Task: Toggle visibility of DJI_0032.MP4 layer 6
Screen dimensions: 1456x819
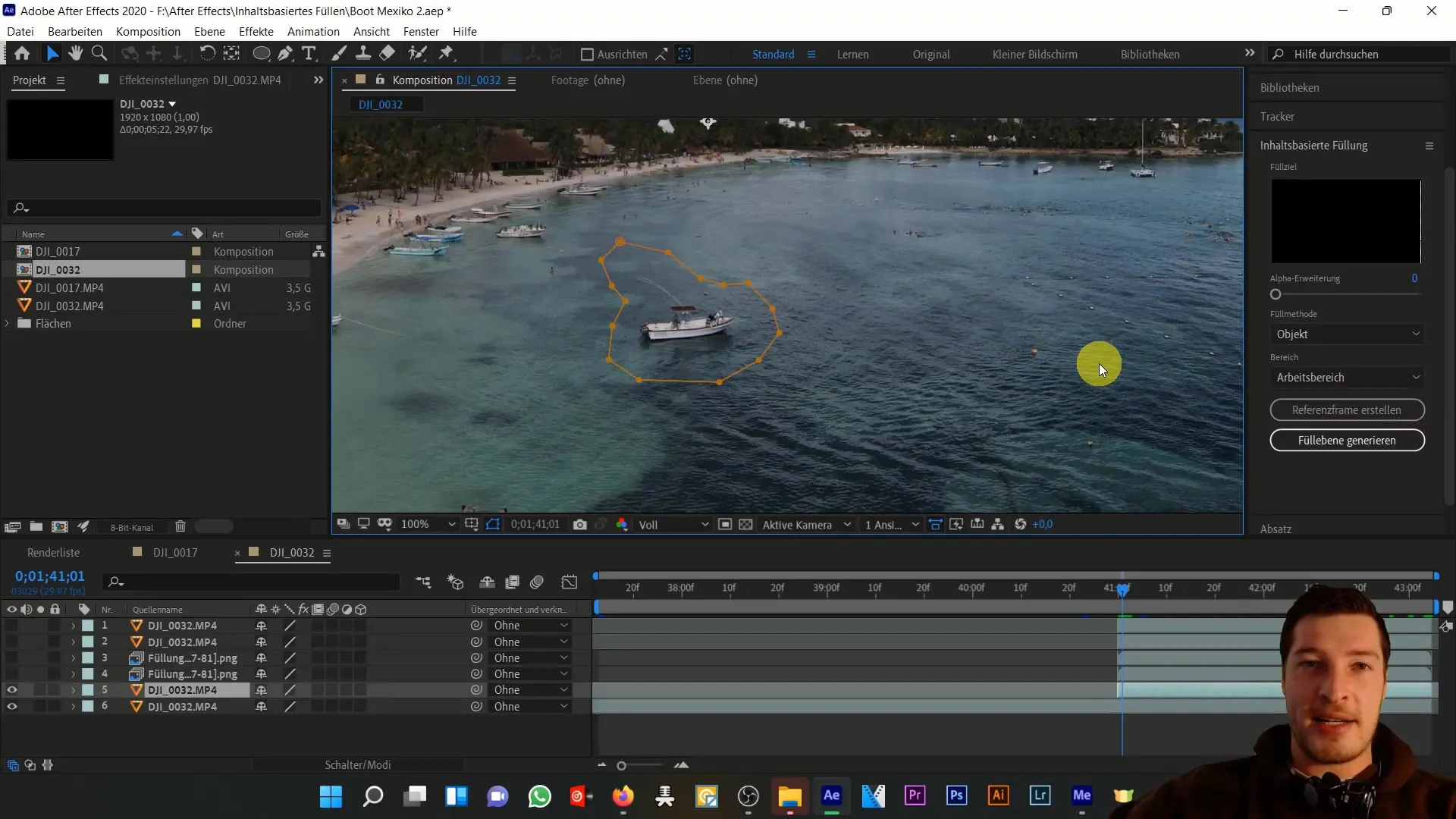Action: click(12, 707)
